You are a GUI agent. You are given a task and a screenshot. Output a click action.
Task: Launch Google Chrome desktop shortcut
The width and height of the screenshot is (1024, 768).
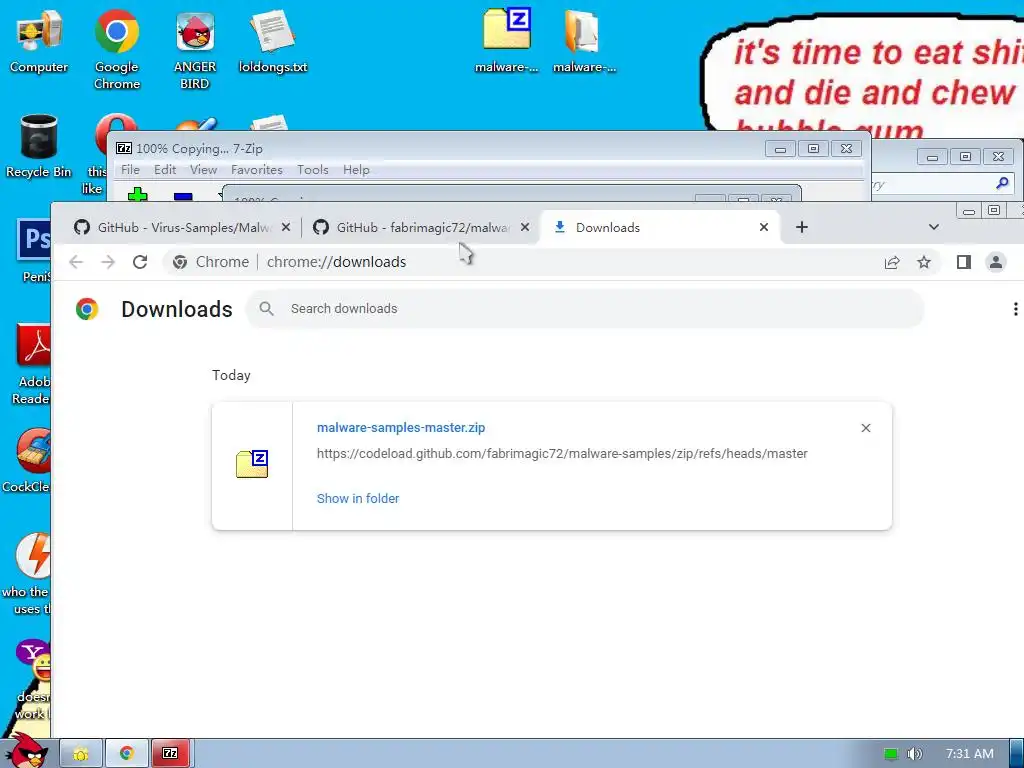(117, 48)
